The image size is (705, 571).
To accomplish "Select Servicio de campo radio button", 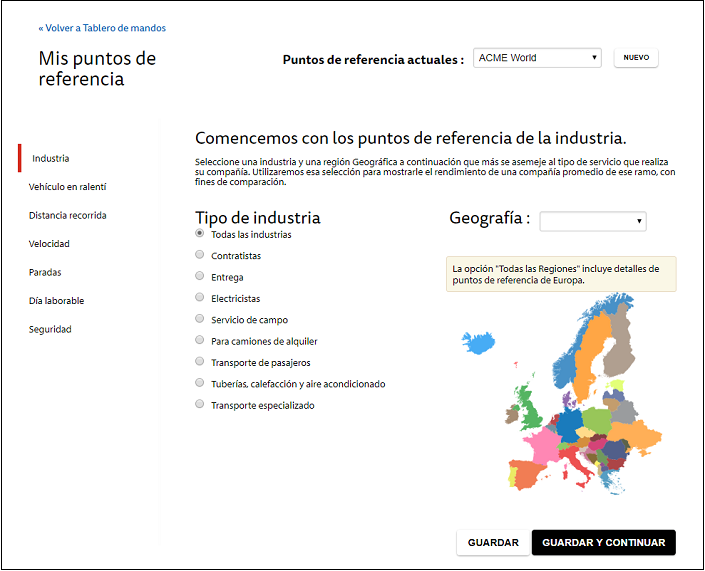I will point(200,319).
